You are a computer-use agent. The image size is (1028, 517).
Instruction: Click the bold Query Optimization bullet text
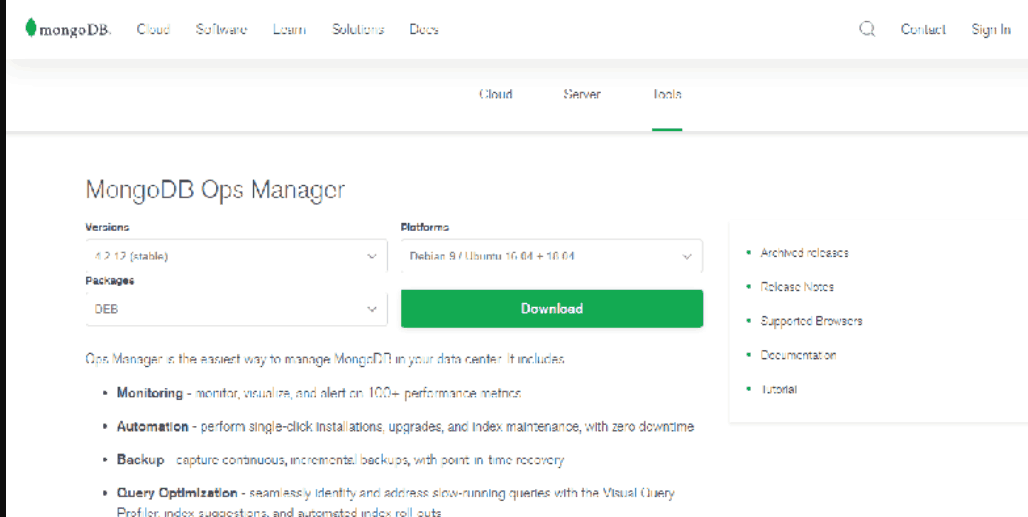click(x=177, y=493)
